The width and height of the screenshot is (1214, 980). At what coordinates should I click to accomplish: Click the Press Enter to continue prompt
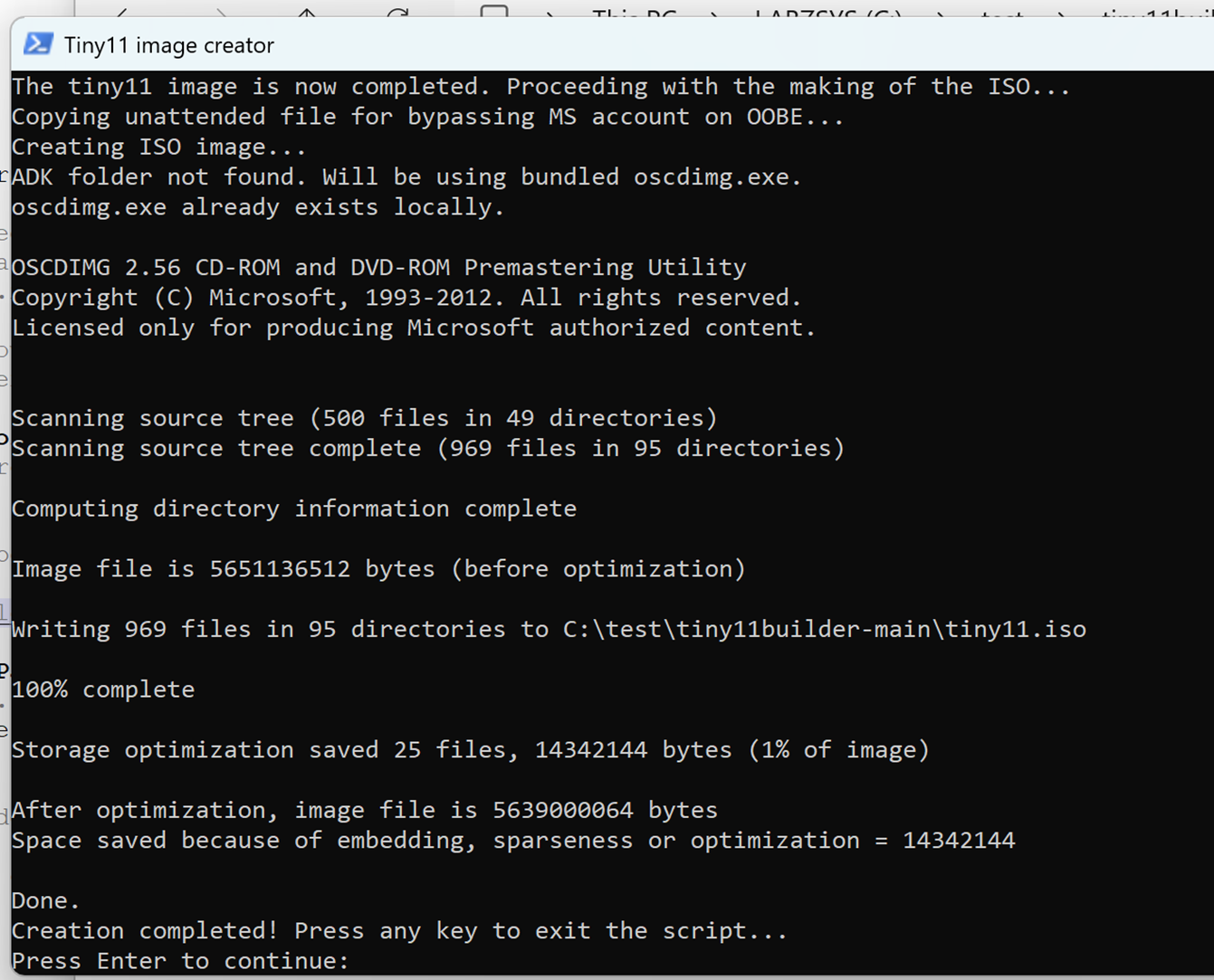click(180, 961)
